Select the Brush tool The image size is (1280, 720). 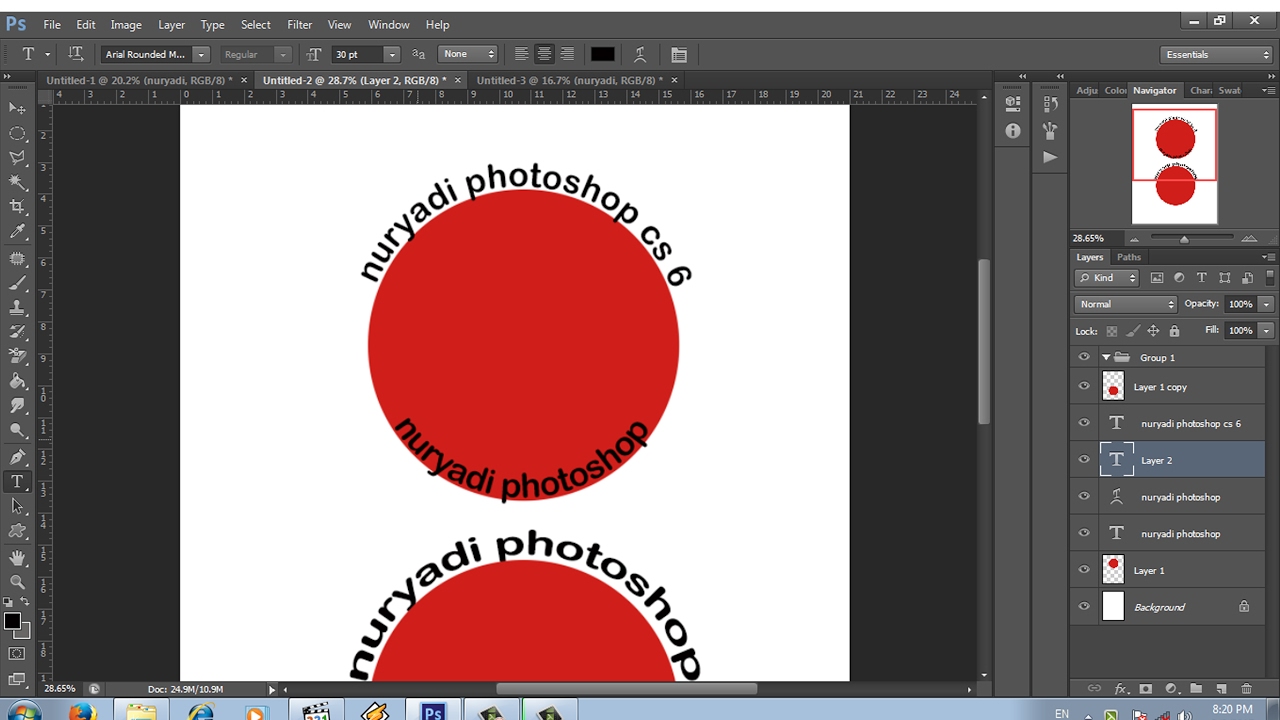pos(17,284)
